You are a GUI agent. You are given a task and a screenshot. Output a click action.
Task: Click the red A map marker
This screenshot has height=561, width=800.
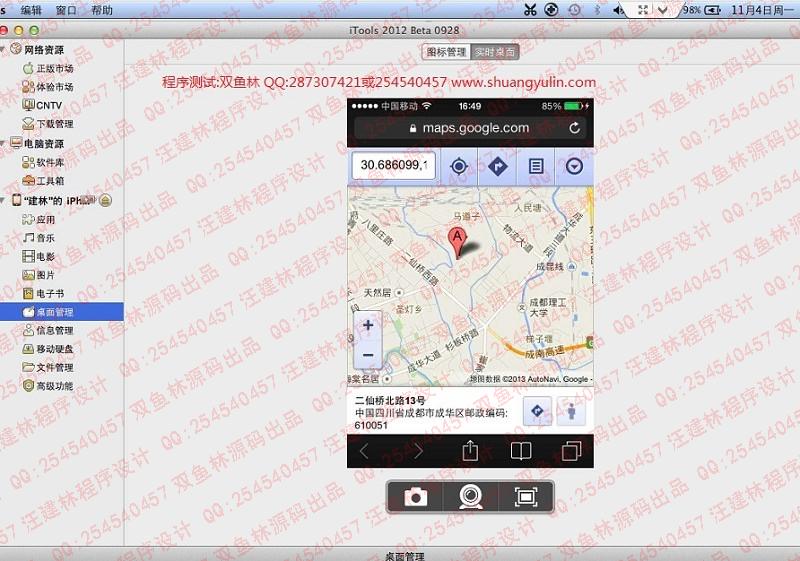tap(457, 242)
